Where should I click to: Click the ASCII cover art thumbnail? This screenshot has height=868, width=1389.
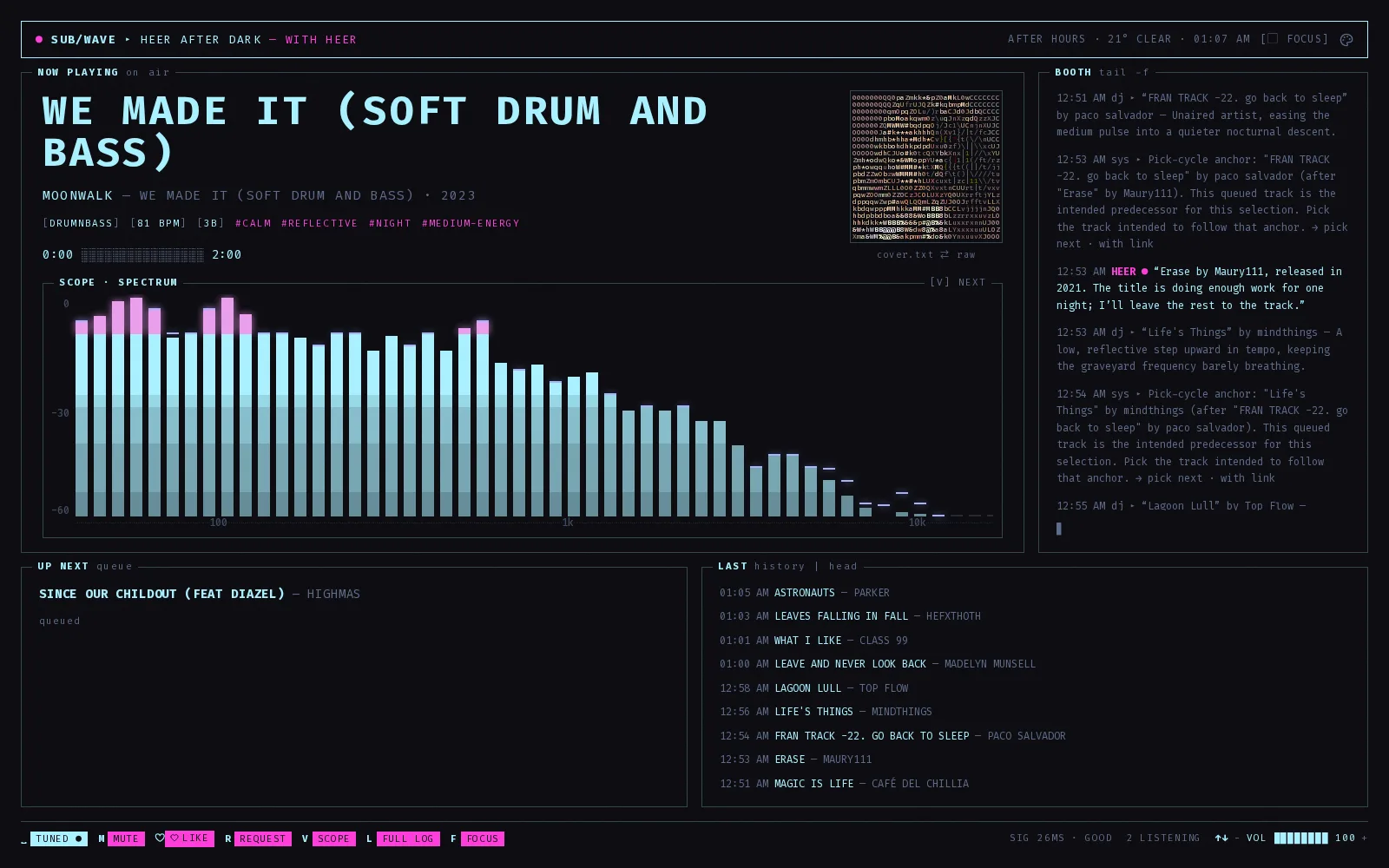(x=926, y=167)
